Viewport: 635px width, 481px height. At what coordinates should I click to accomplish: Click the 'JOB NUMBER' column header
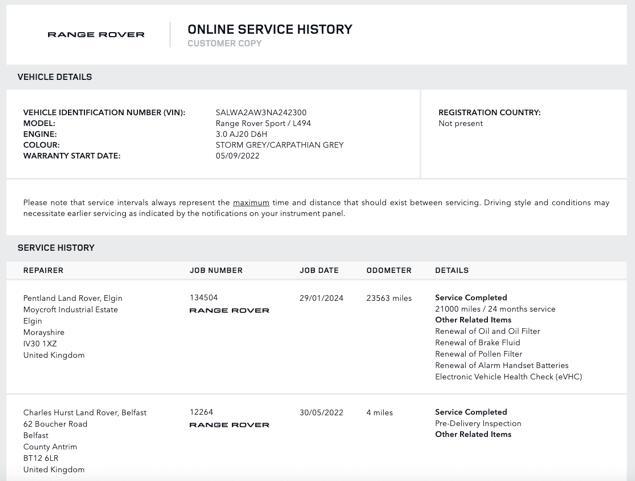pyautogui.click(x=216, y=270)
